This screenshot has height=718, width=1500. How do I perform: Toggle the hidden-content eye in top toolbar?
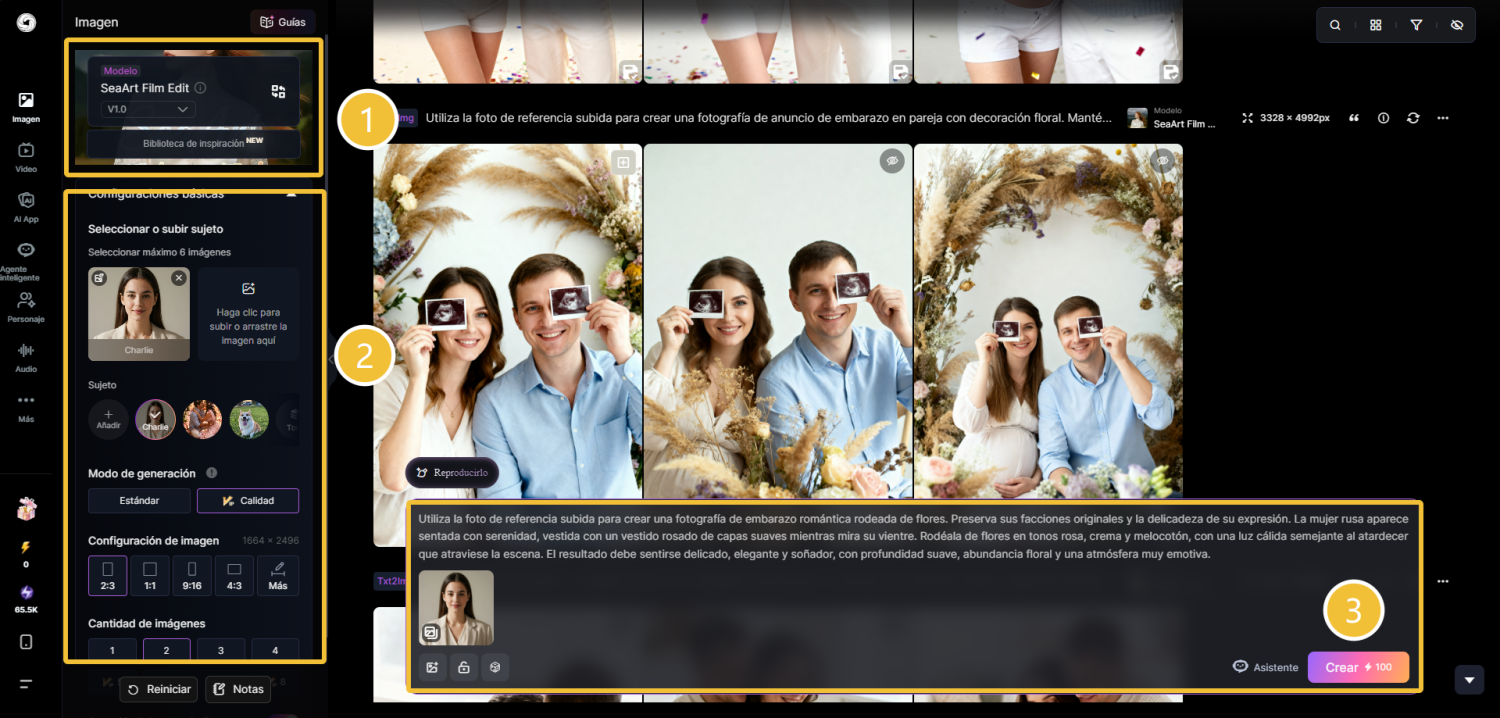pyautogui.click(x=1457, y=24)
